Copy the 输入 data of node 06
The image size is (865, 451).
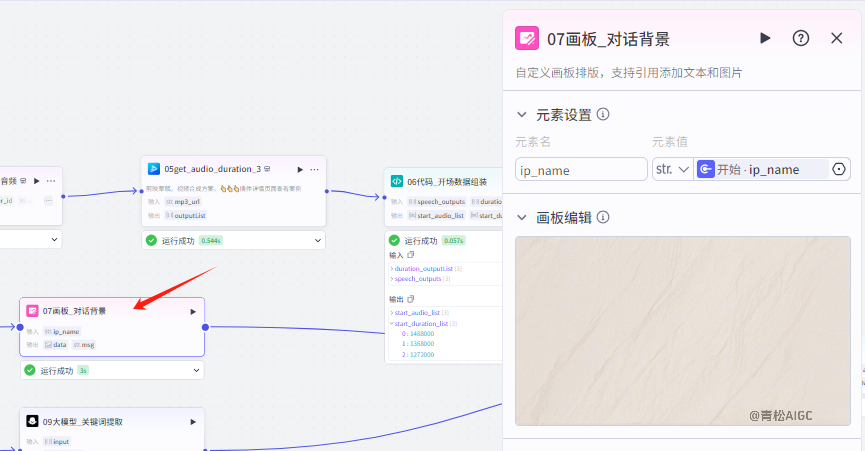pyautogui.click(x=410, y=255)
